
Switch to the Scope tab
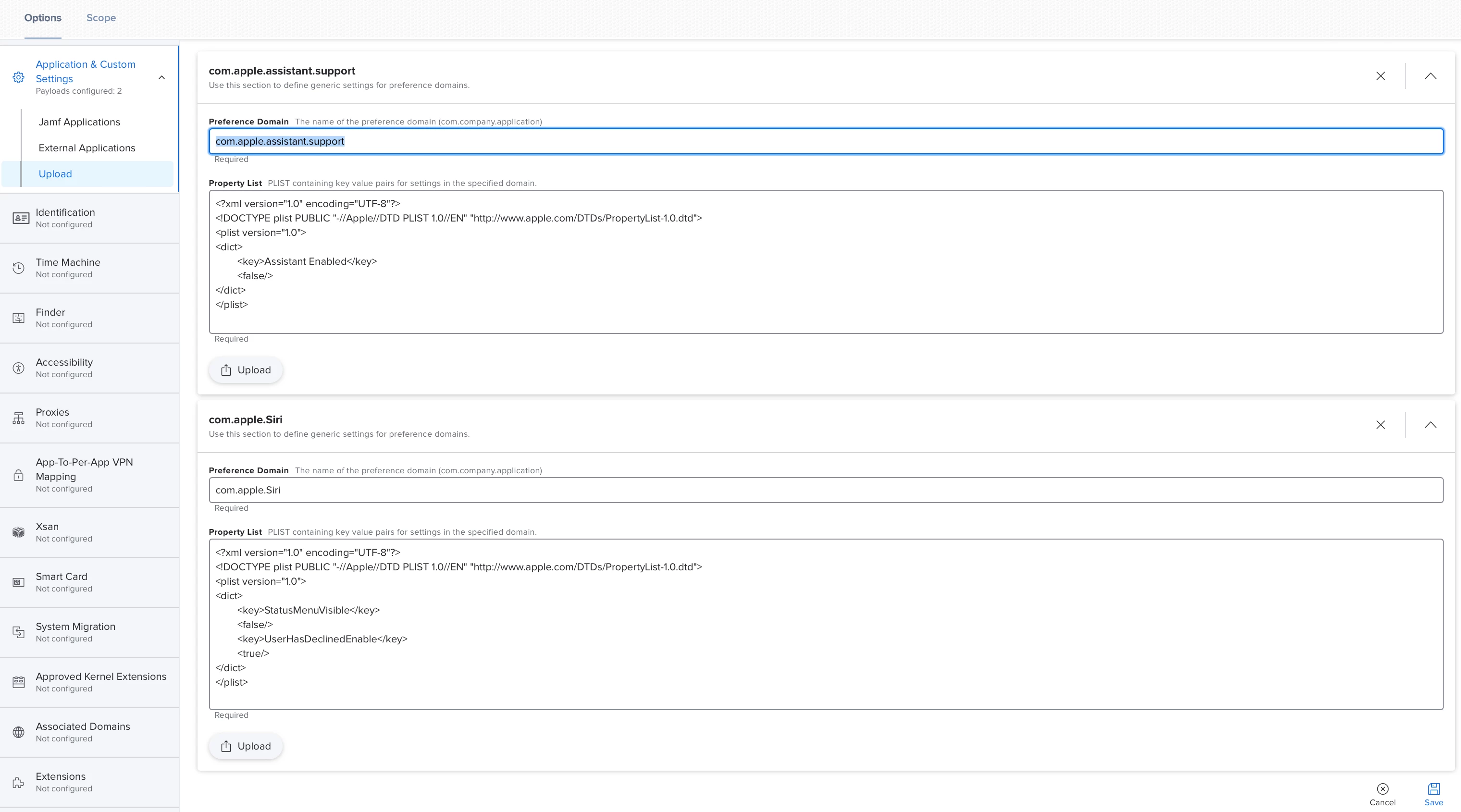coord(101,18)
